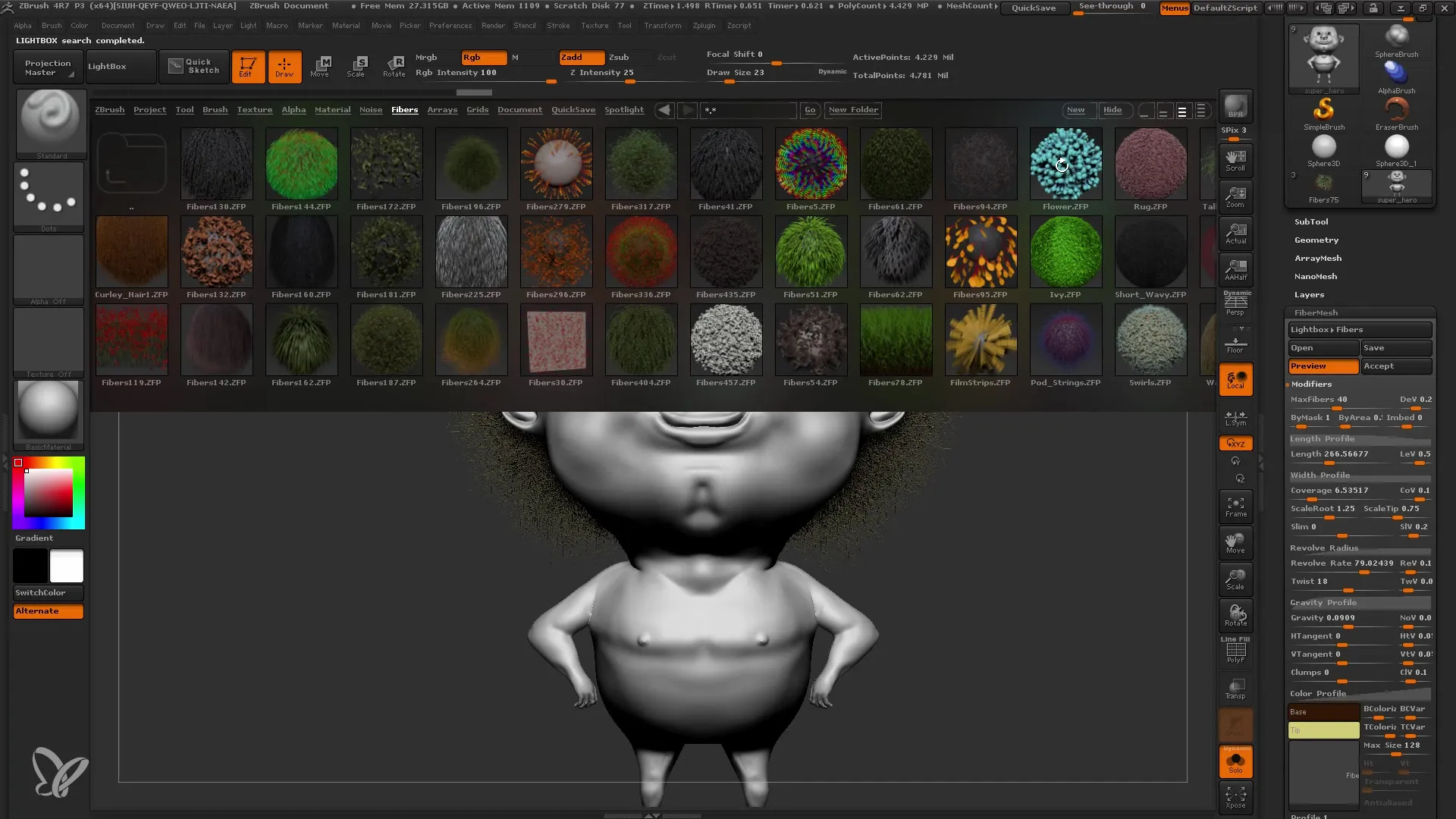1456x819 pixels.
Task: Select the Move tool icon
Action: pos(321,65)
